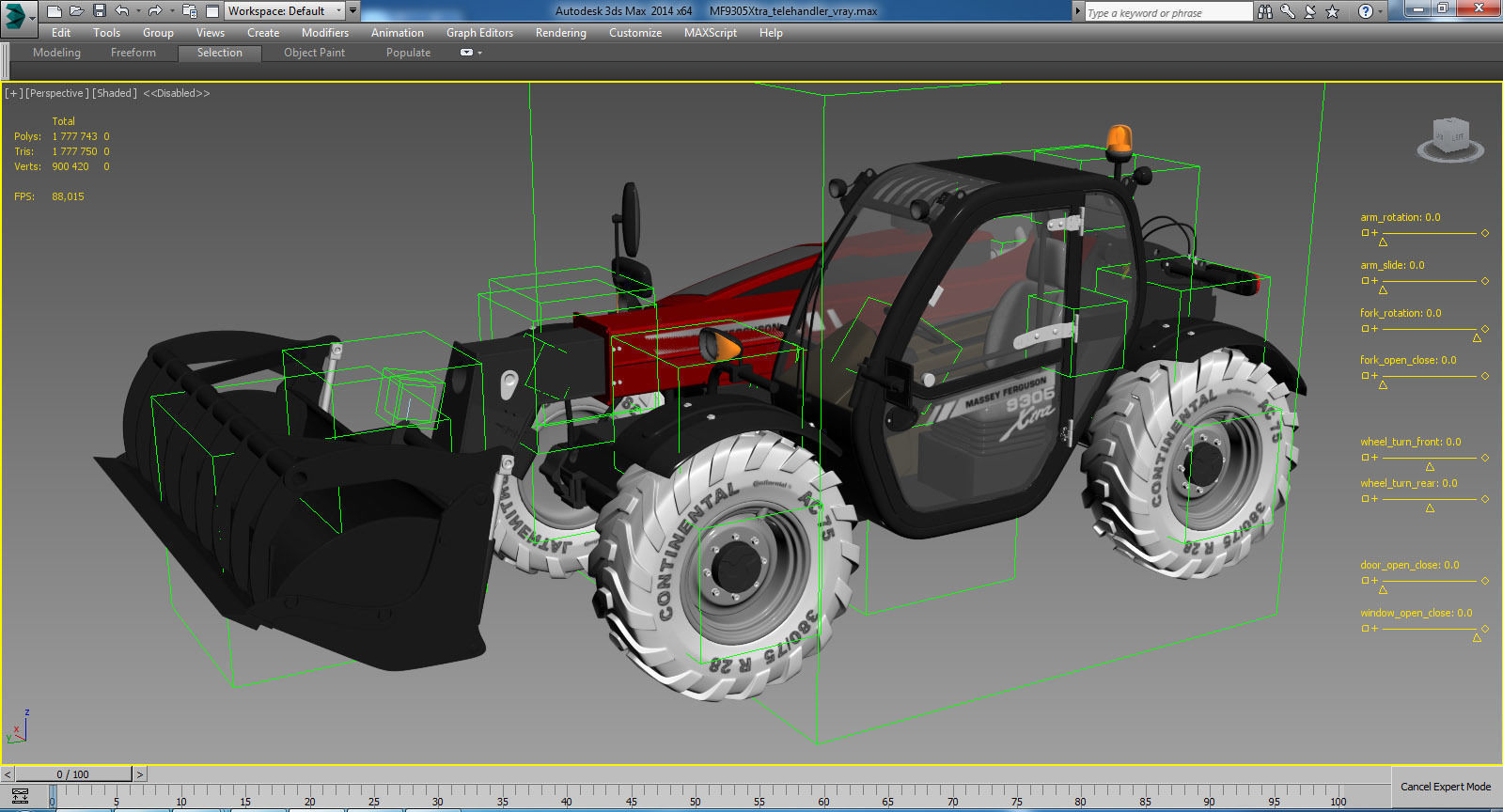Viewport: 1503px width, 812px height.
Task: Click the window_open_close slider handle
Action: click(x=1477, y=637)
